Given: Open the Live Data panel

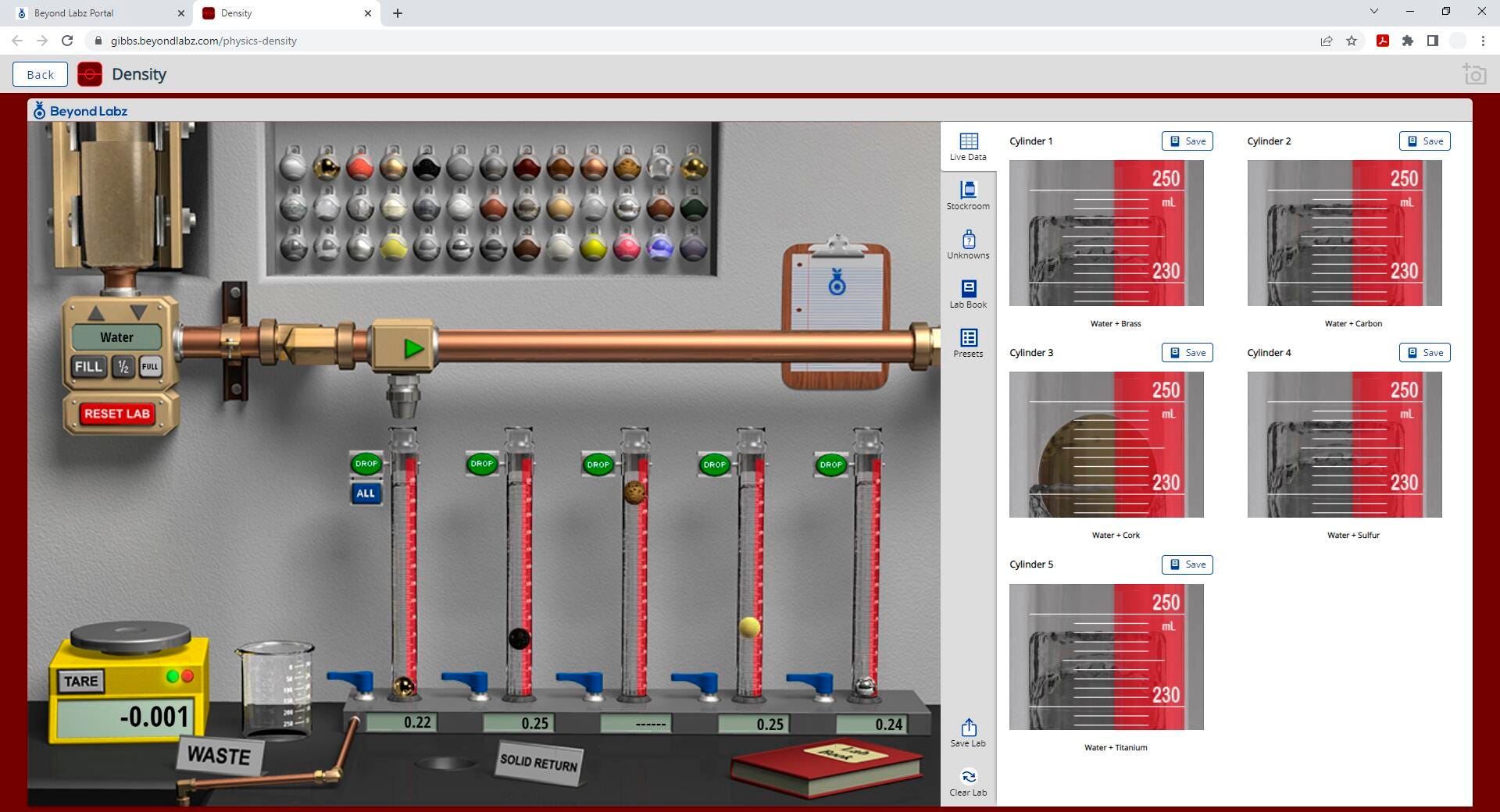Looking at the screenshot, I should (968, 146).
